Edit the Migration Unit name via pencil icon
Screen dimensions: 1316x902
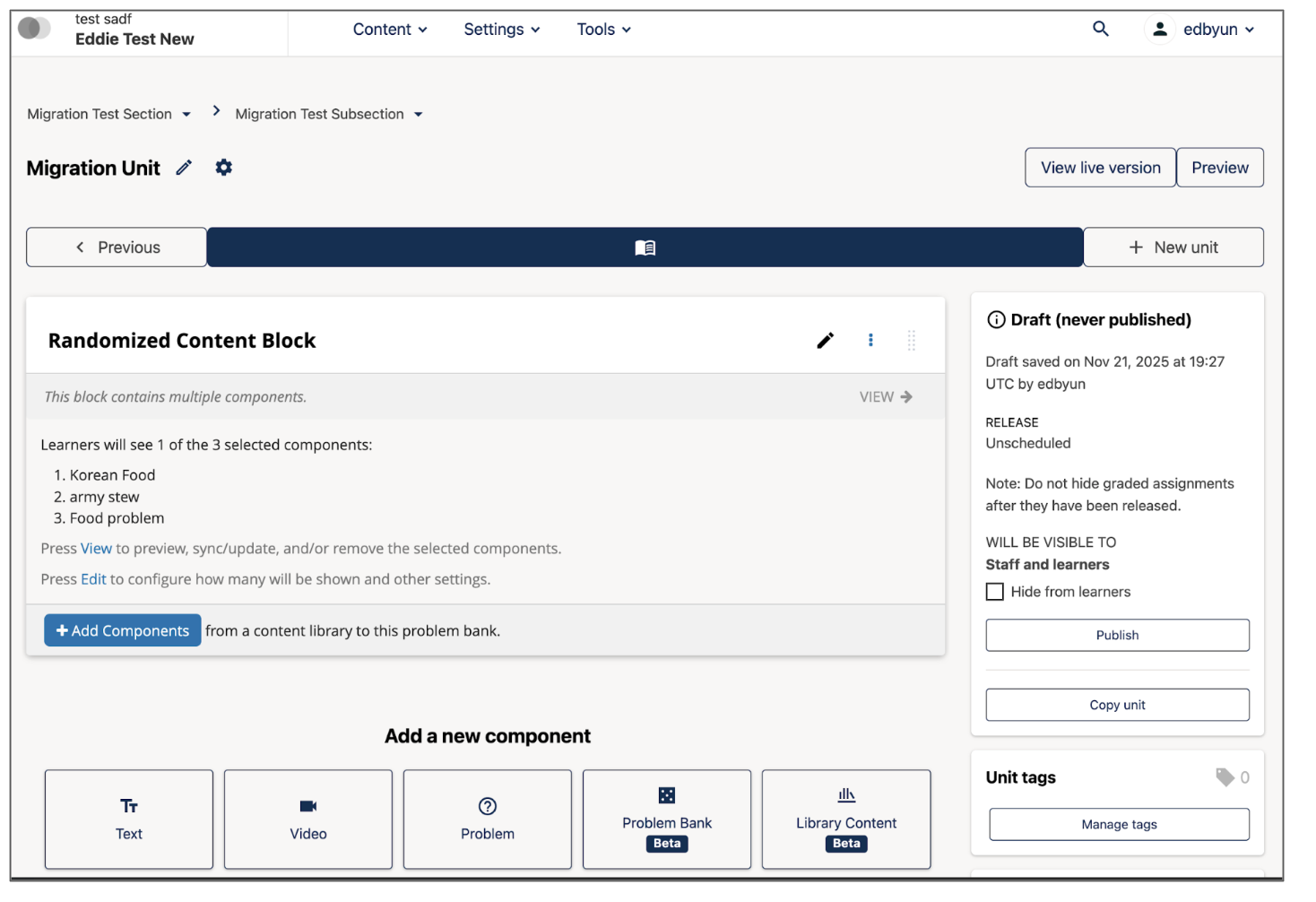[183, 168]
